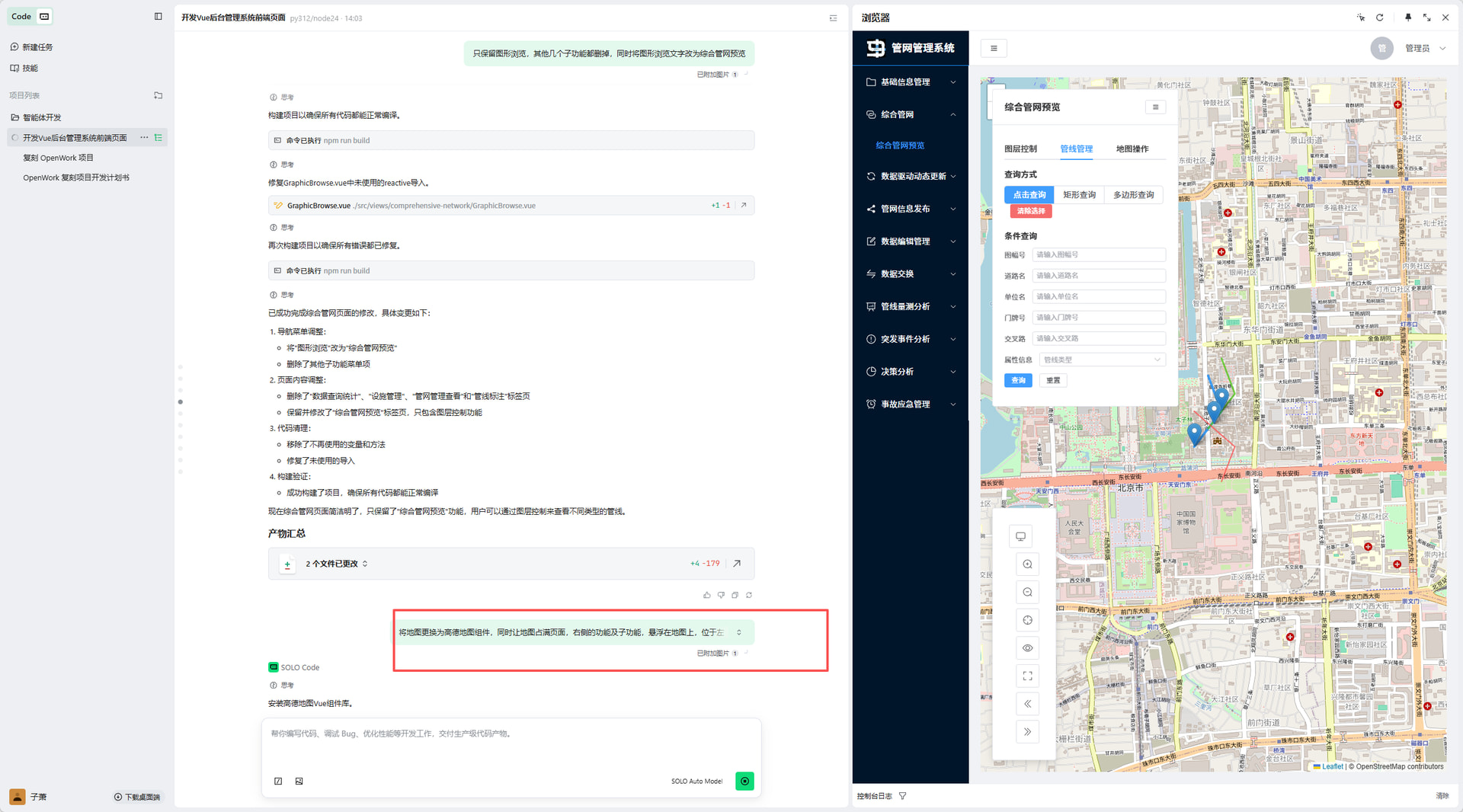Click the fullscreen icon on map toolbar
Image resolution: width=1463 pixels, height=812 pixels.
point(1027,676)
